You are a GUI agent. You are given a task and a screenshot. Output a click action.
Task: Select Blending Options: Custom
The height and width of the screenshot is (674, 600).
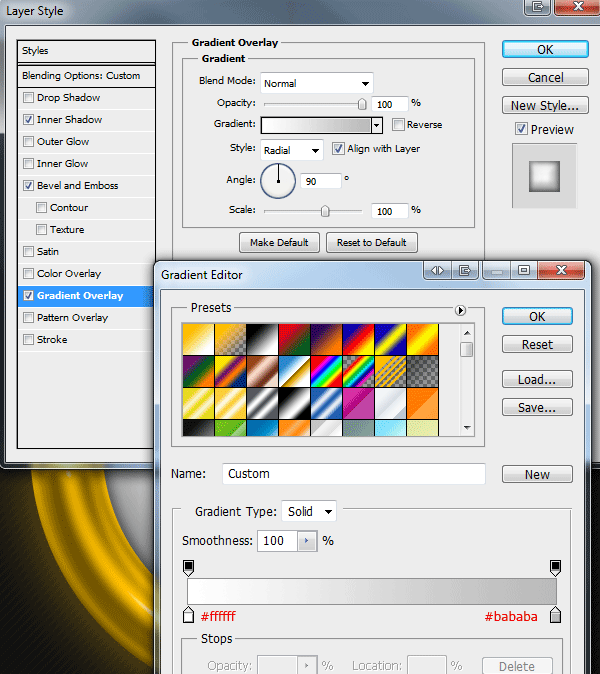86,76
